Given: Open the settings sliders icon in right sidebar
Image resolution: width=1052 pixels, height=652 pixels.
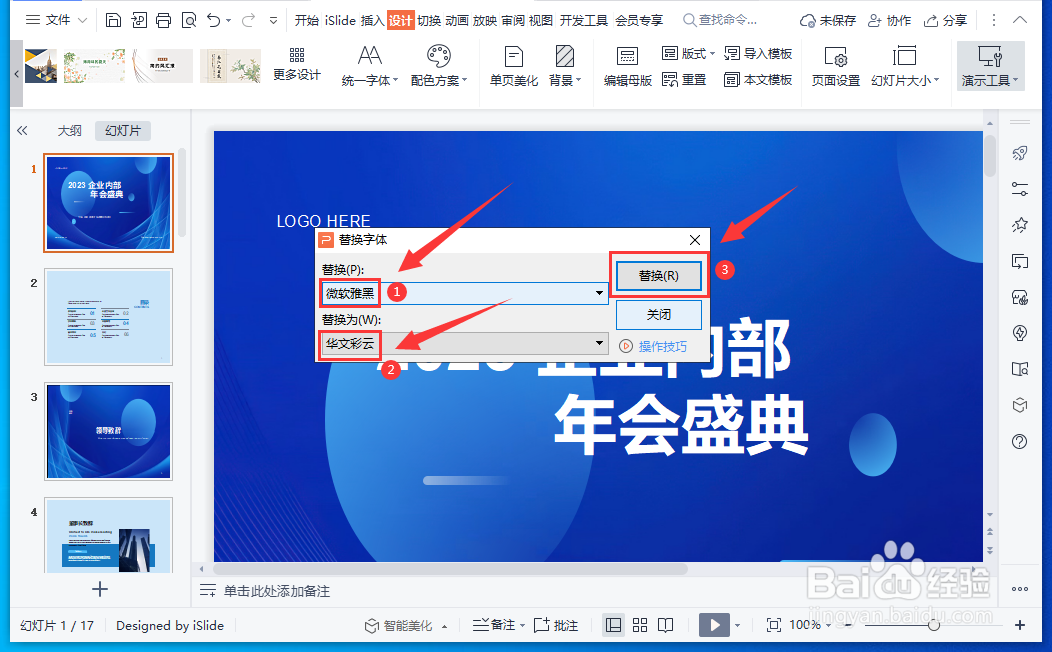Looking at the screenshot, I should pyautogui.click(x=1020, y=189).
